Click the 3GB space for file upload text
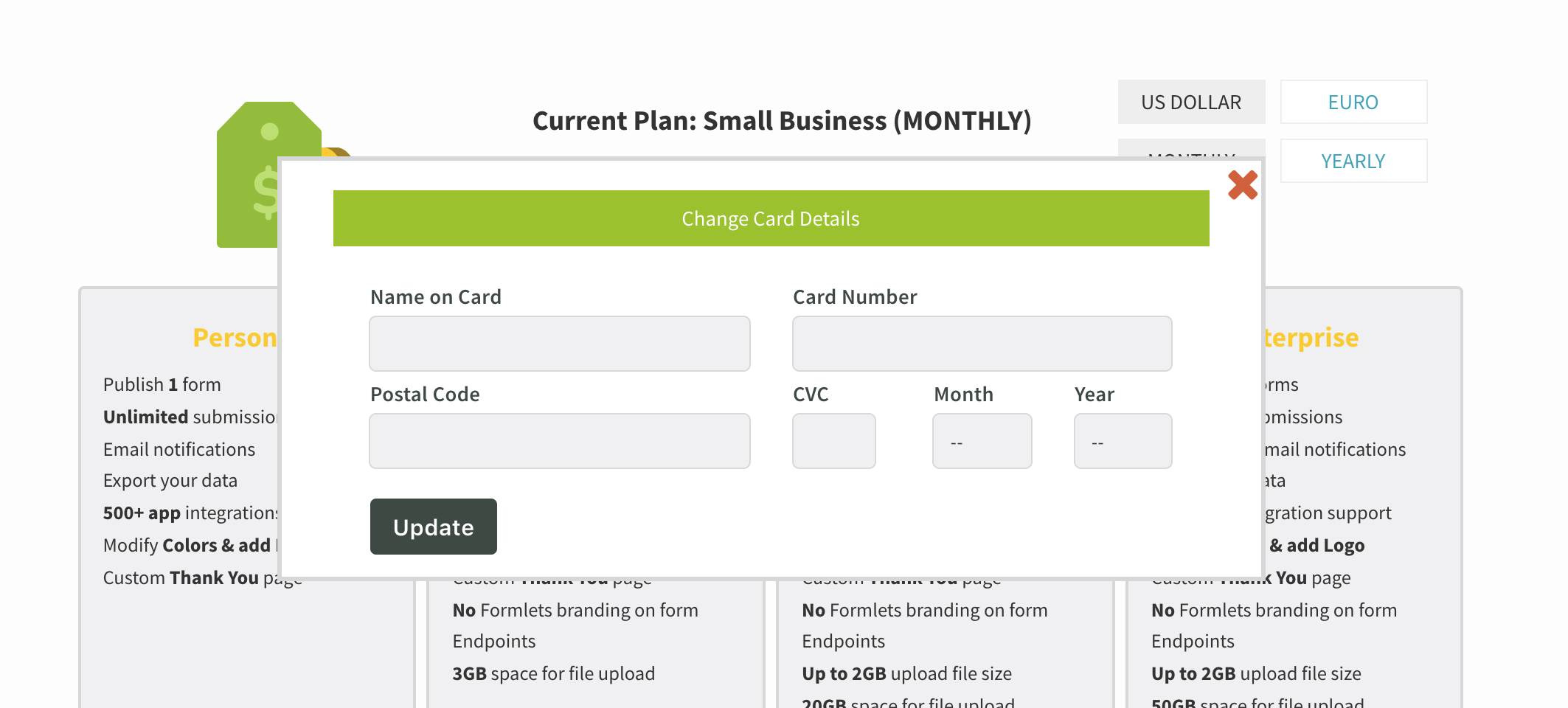Image resolution: width=1568 pixels, height=708 pixels. pos(553,673)
